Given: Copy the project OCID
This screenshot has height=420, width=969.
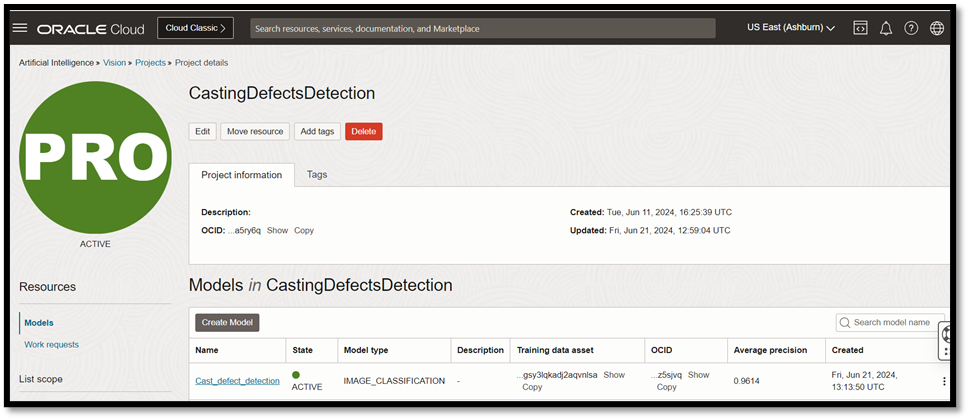Looking at the screenshot, I should coord(304,230).
